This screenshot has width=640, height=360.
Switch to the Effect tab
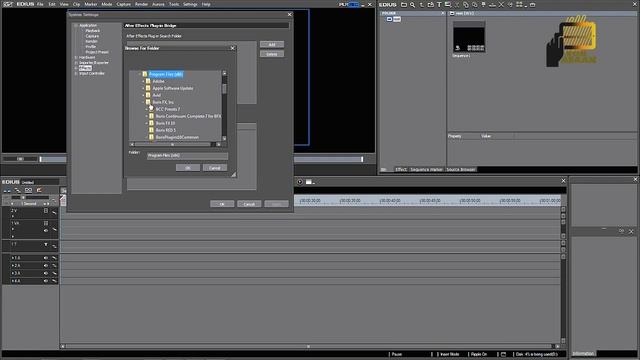401,169
